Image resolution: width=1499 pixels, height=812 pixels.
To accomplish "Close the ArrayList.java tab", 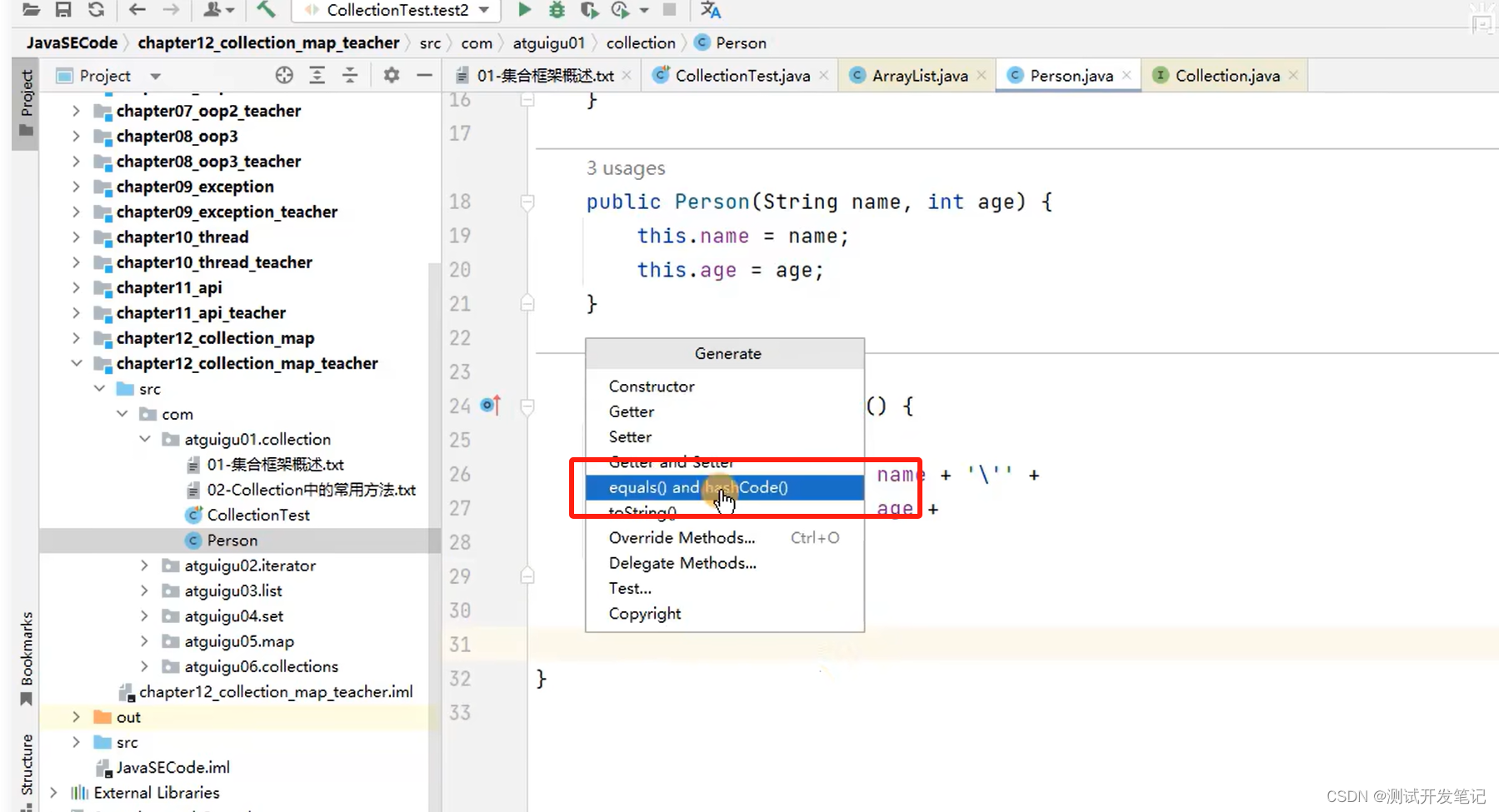I will point(982,75).
